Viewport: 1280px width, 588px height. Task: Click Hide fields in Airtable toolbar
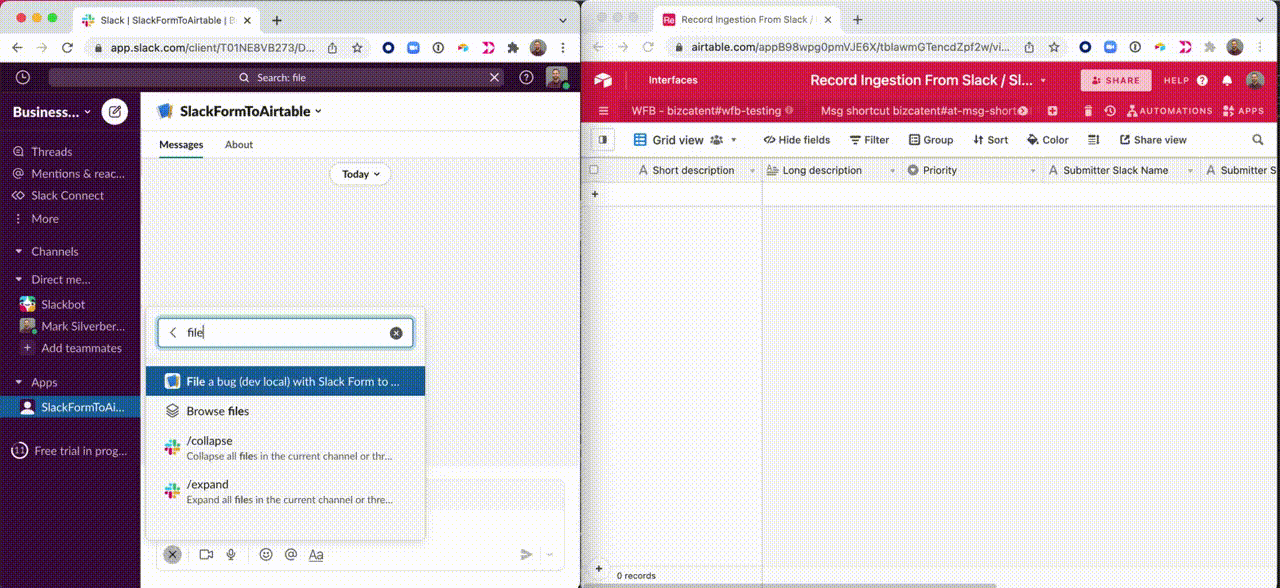[797, 140]
